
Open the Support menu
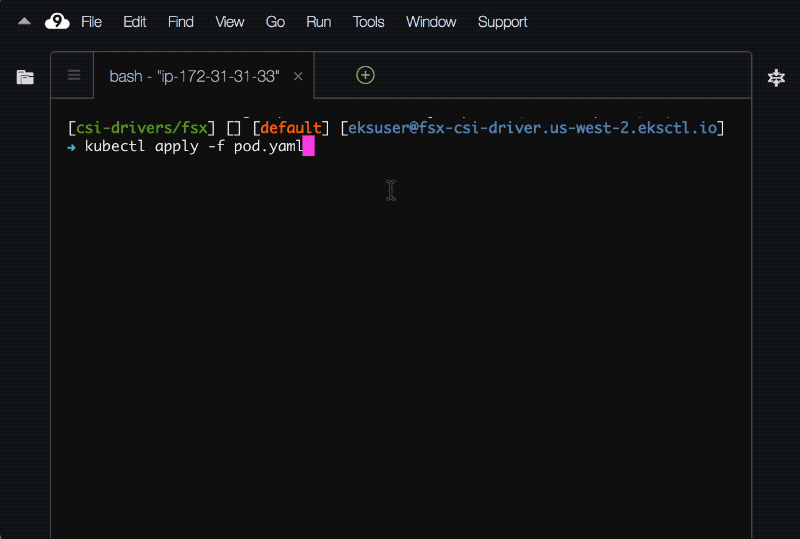point(503,22)
